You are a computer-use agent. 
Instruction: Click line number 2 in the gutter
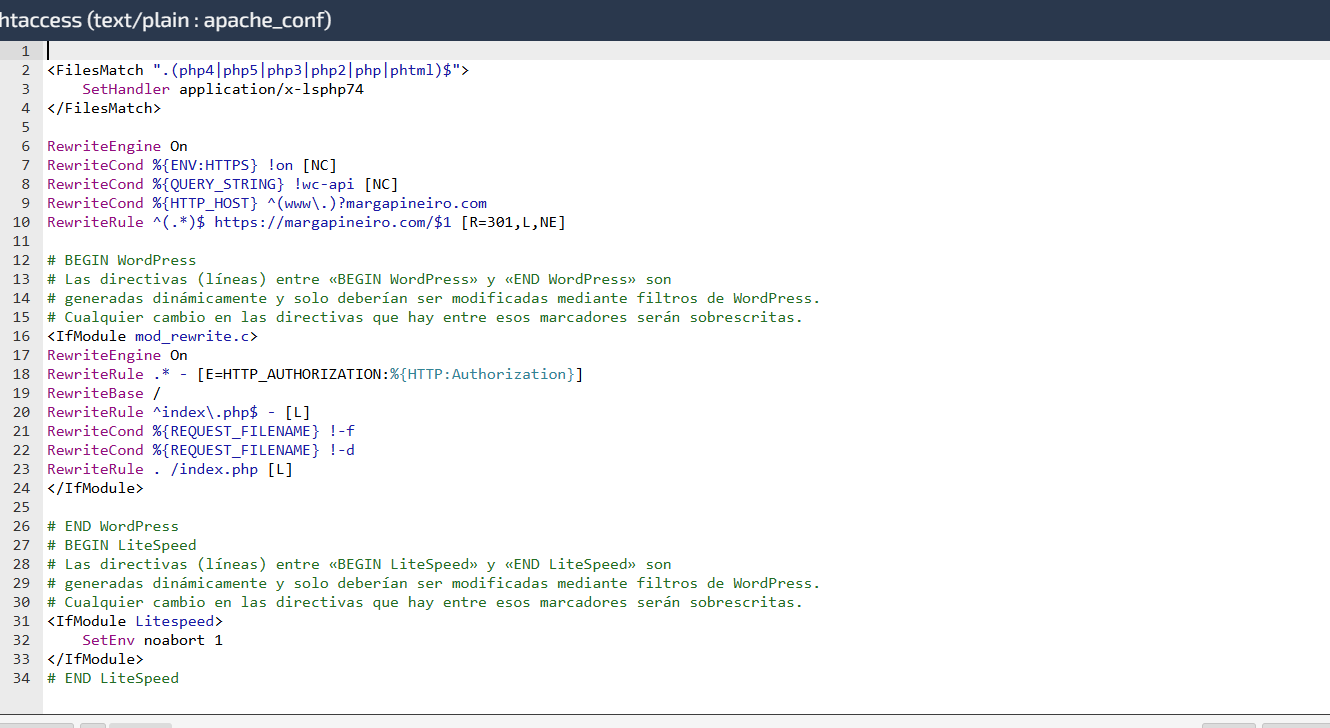(27, 70)
